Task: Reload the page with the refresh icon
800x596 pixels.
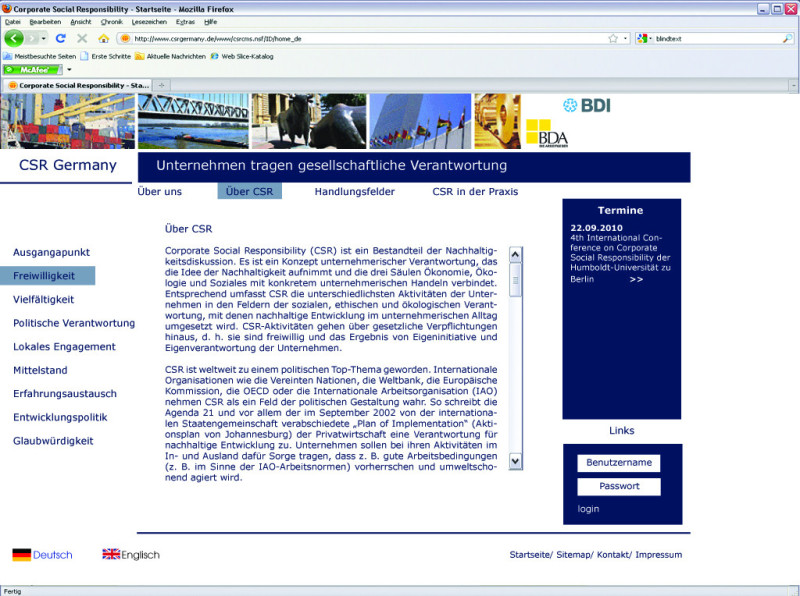Action: [x=60, y=38]
